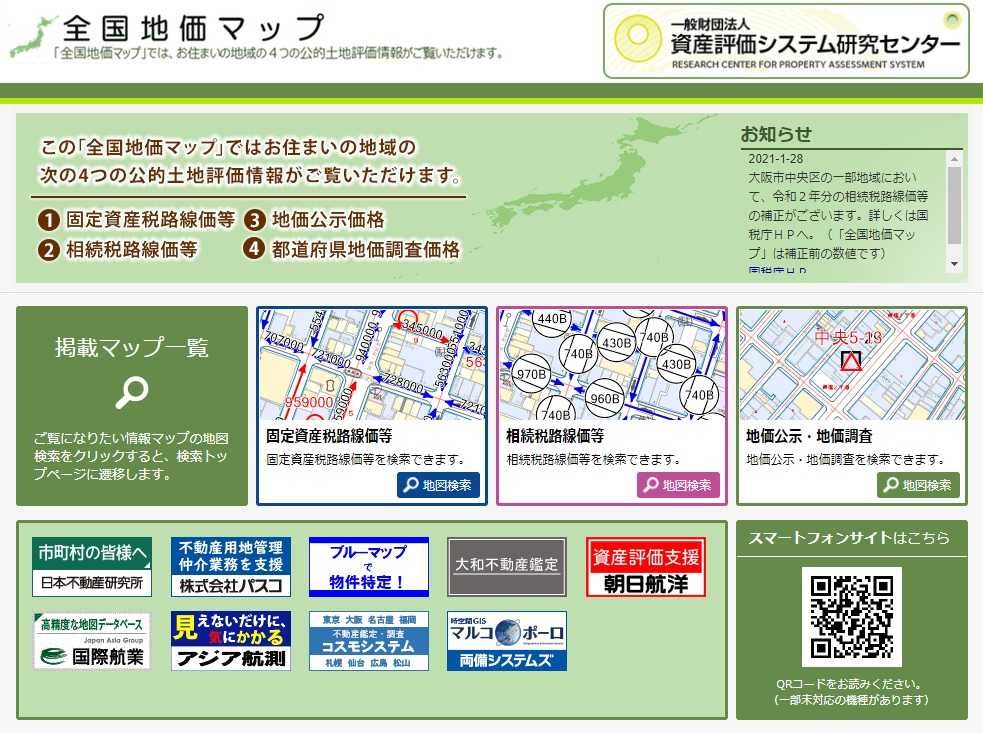The width and height of the screenshot is (983, 733).
Task: Open the 日本不動産研究所 banner
Action: point(92,567)
